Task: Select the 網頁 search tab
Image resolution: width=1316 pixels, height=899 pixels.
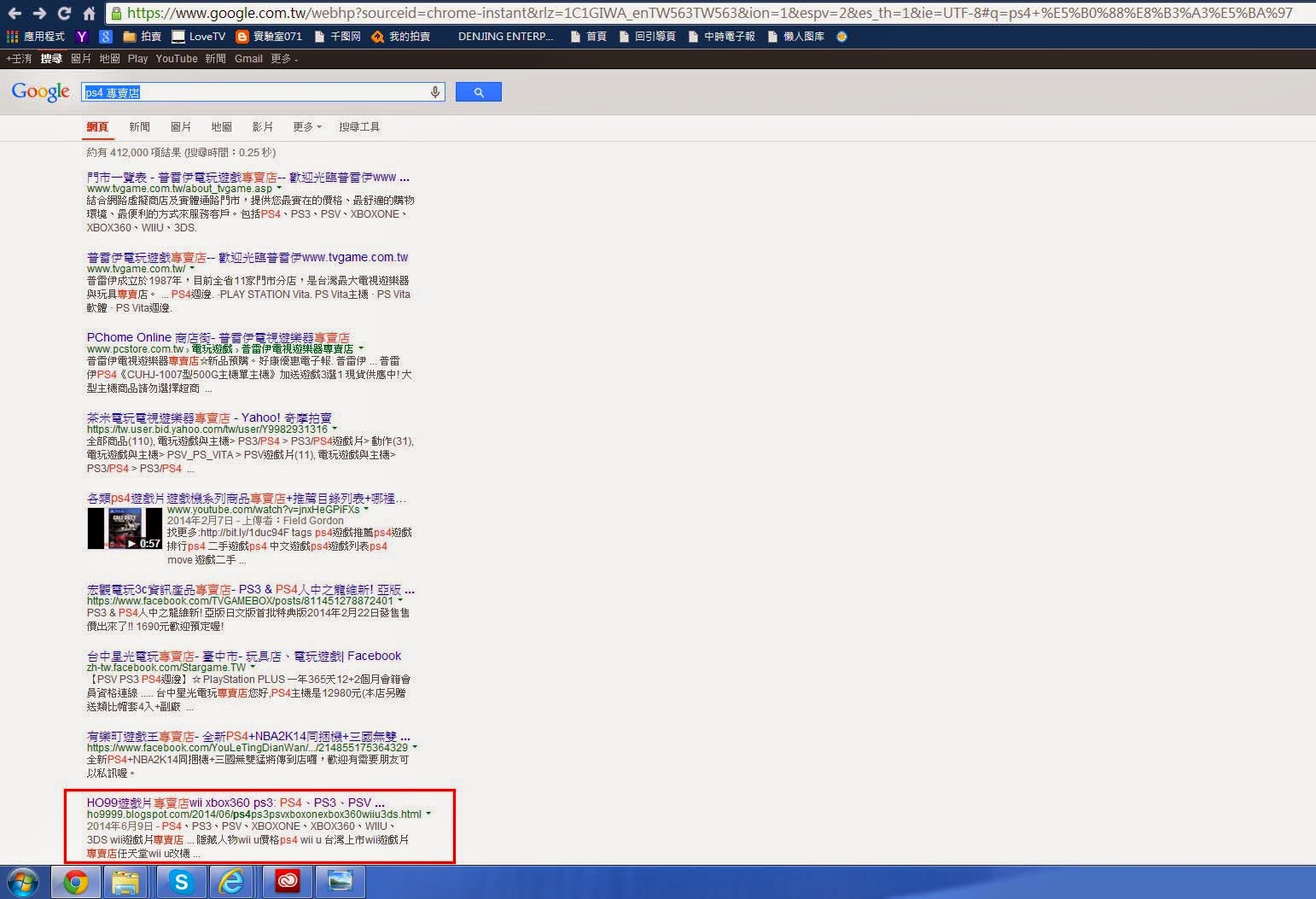Action: click(97, 126)
